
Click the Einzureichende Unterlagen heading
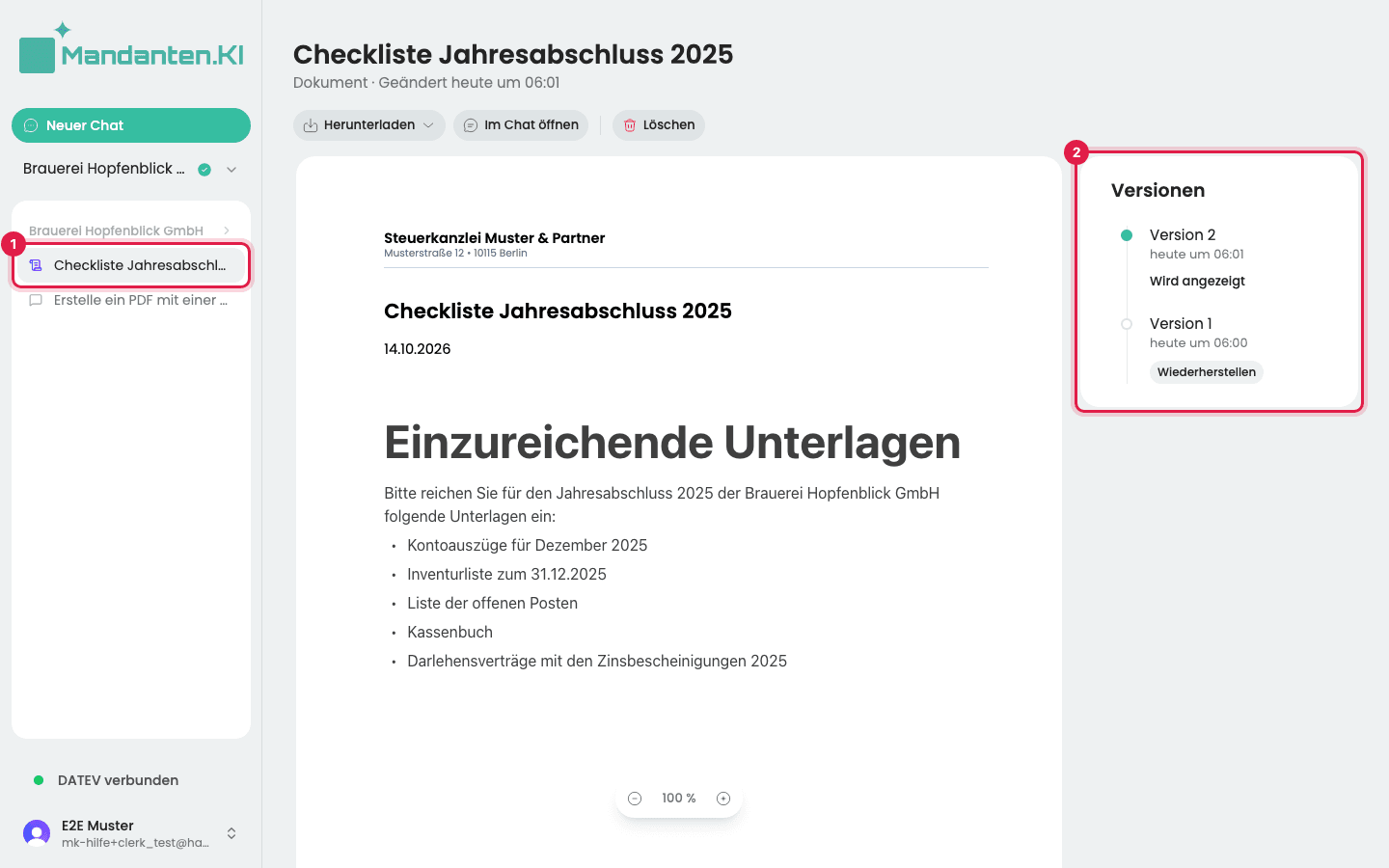point(672,443)
